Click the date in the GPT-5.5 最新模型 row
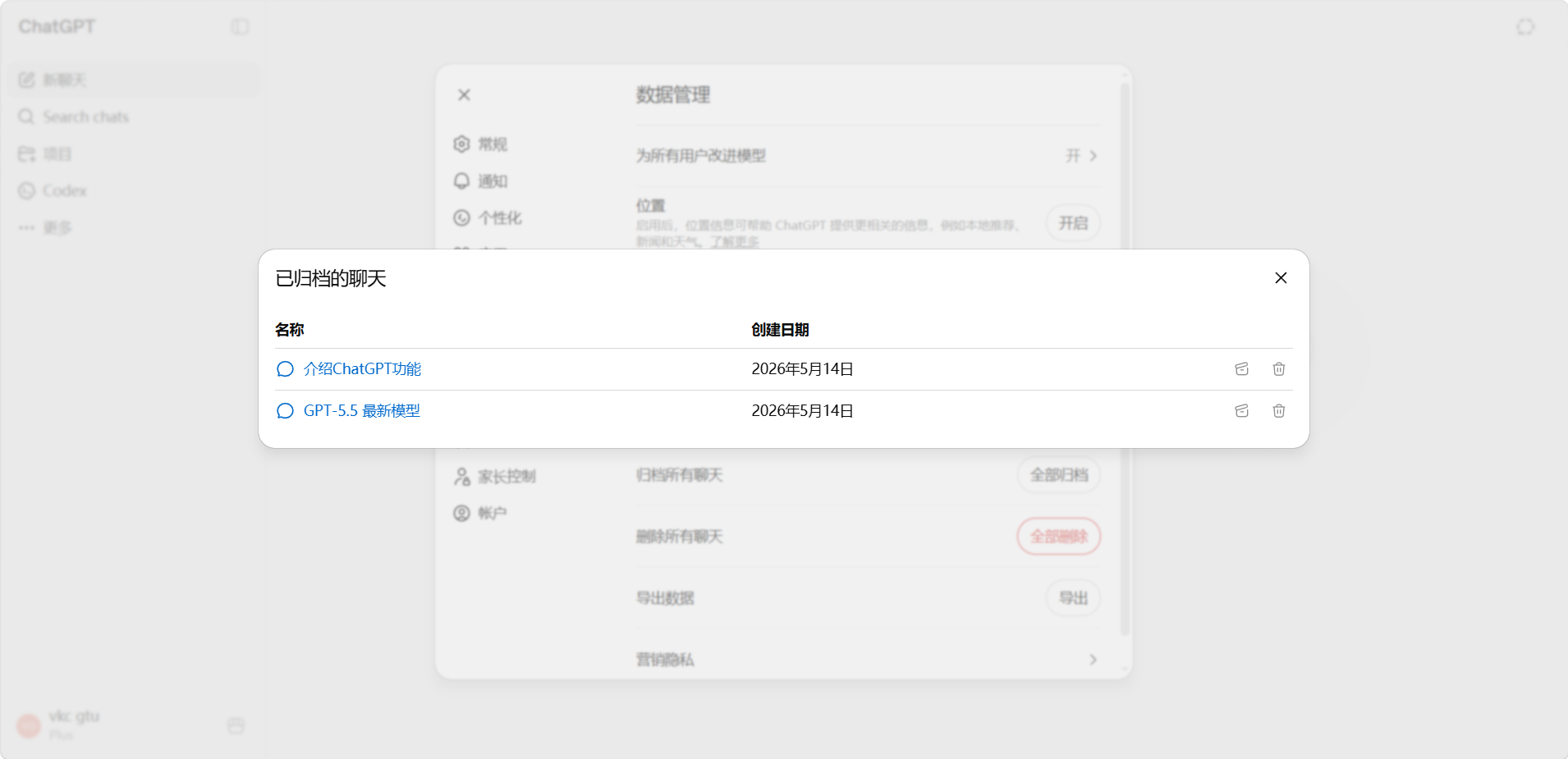Screen dimensions: 1568x759 (x=802, y=411)
